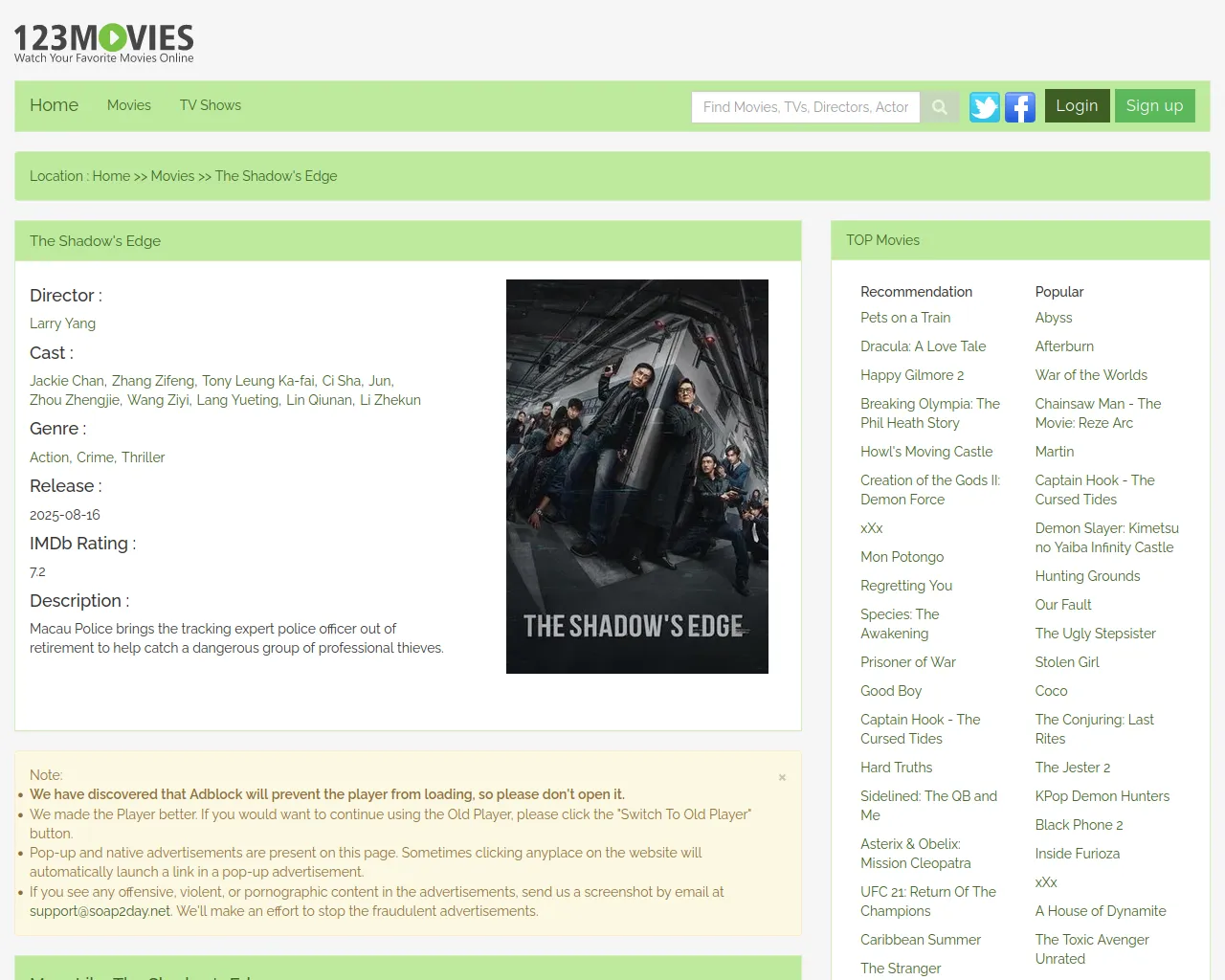Open Species: The Awakening
The height and width of the screenshot is (980, 1225).
click(x=900, y=624)
